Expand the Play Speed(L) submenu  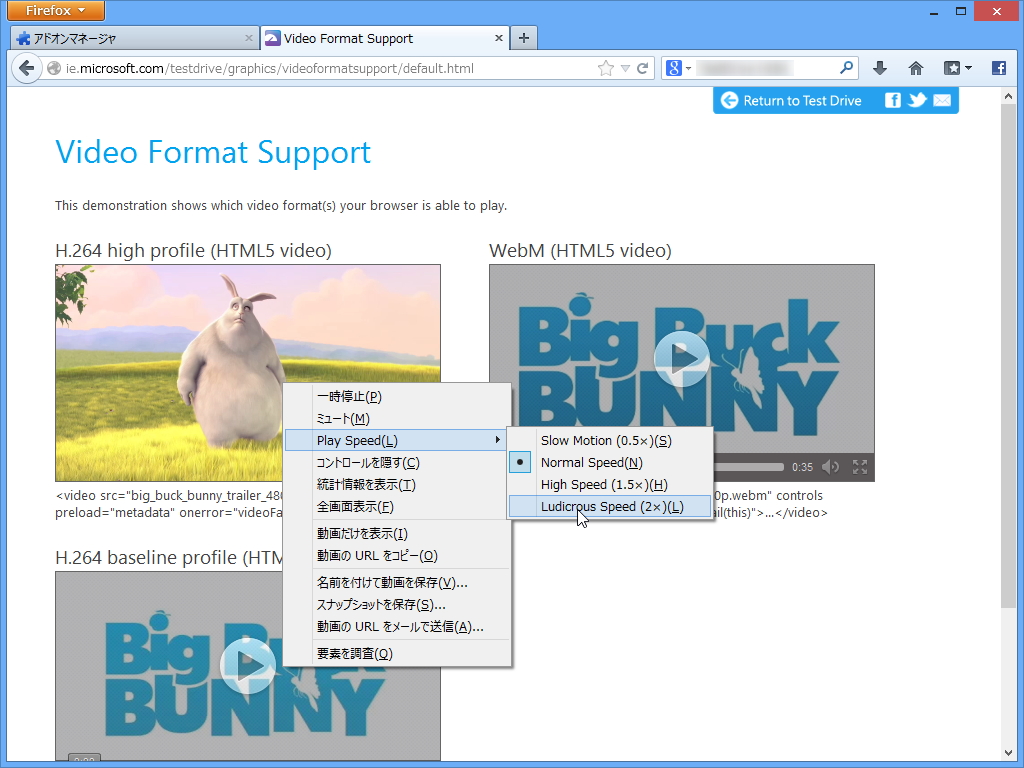pos(397,441)
